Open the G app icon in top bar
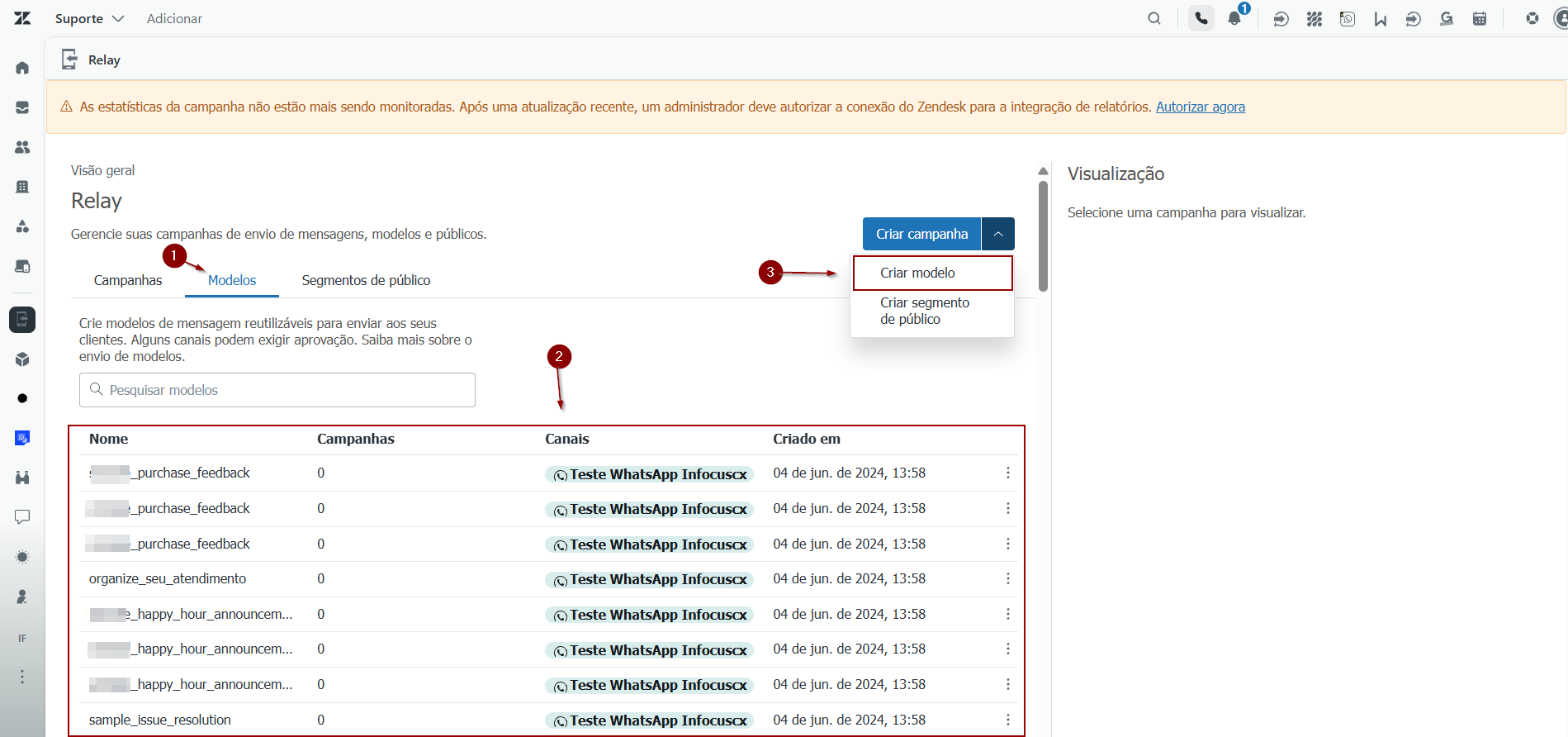The height and width of the screenshot is (737, 1568). (1447, 18)
